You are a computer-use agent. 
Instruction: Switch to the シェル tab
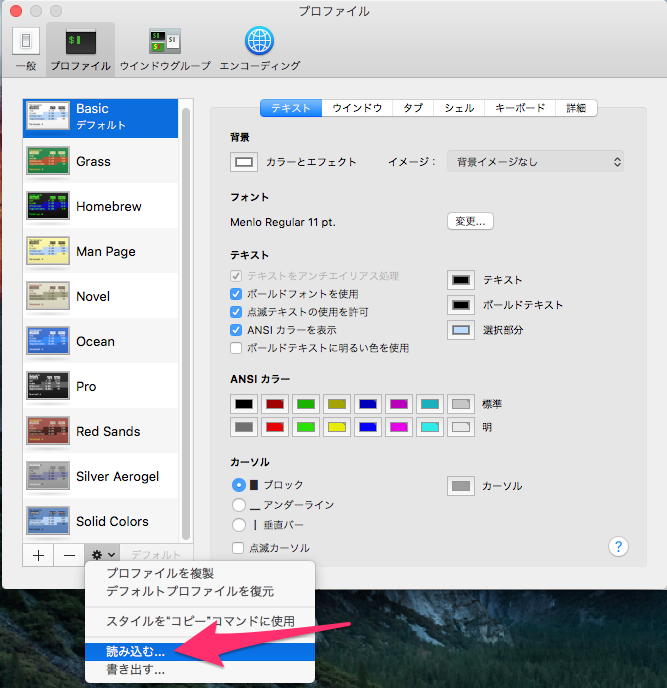[x=459, y=108]
